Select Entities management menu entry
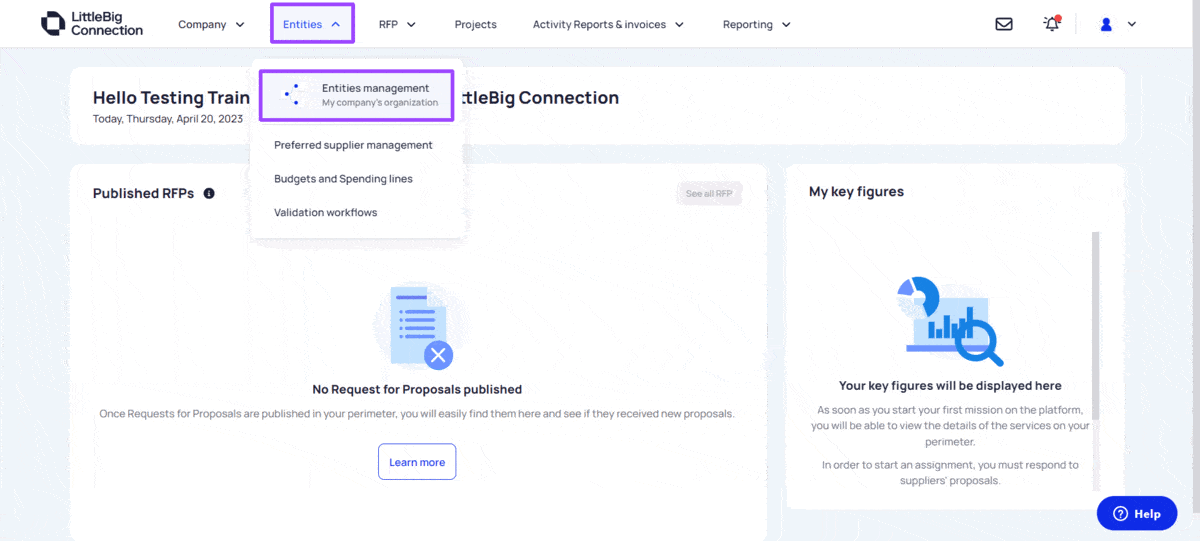 [357, 95]
